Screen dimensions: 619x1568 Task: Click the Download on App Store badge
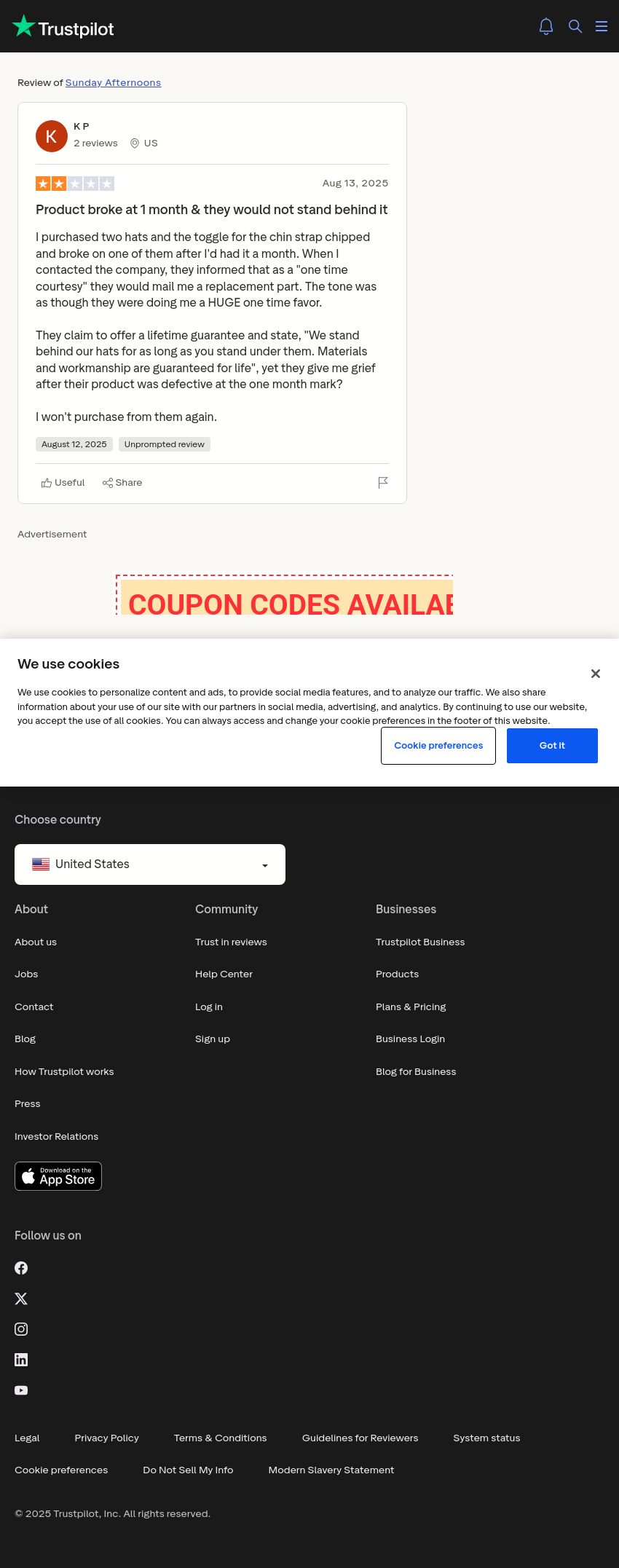click(x=58, y=1176)
